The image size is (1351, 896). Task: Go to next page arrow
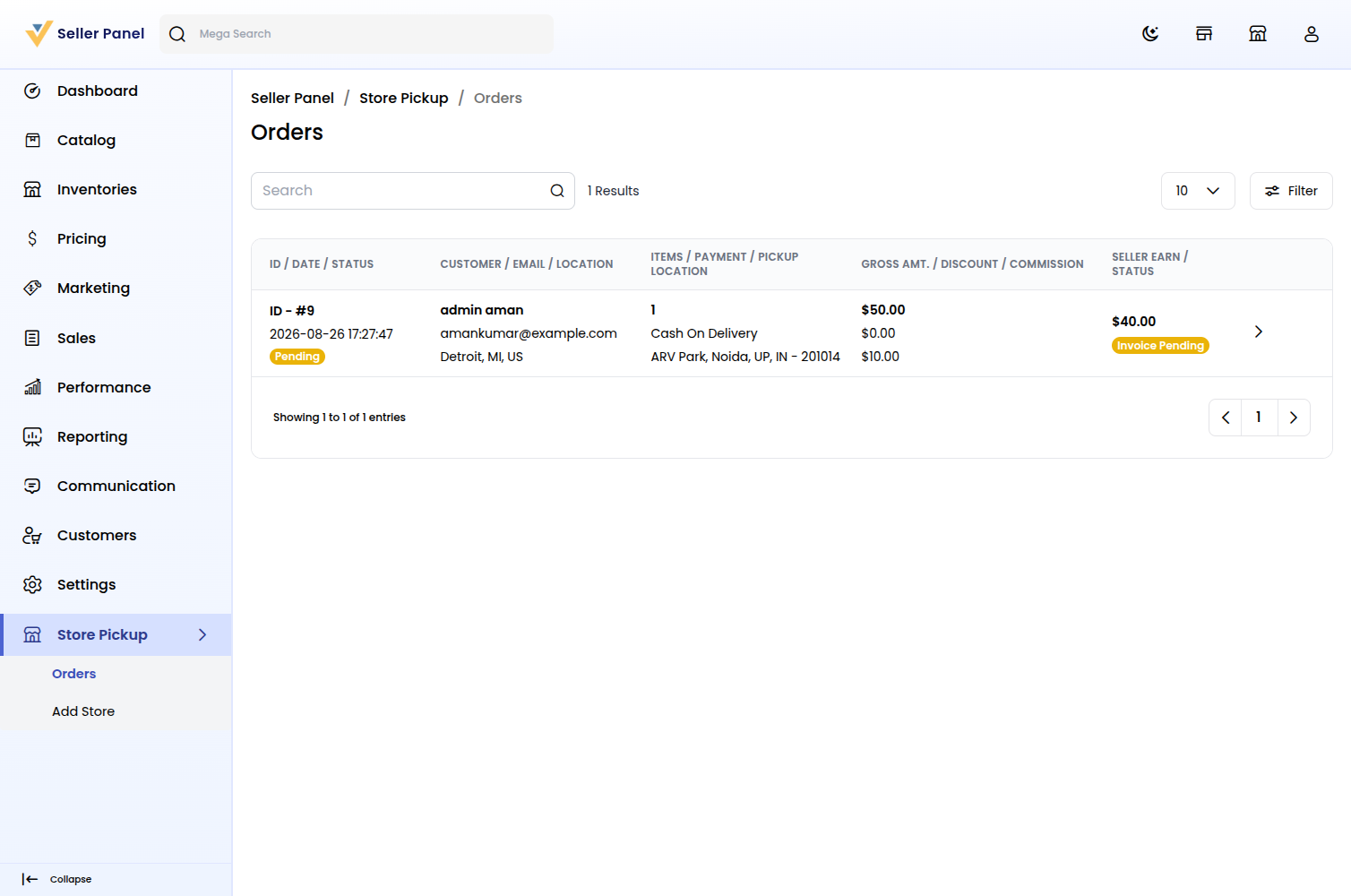pos(1294,418)
